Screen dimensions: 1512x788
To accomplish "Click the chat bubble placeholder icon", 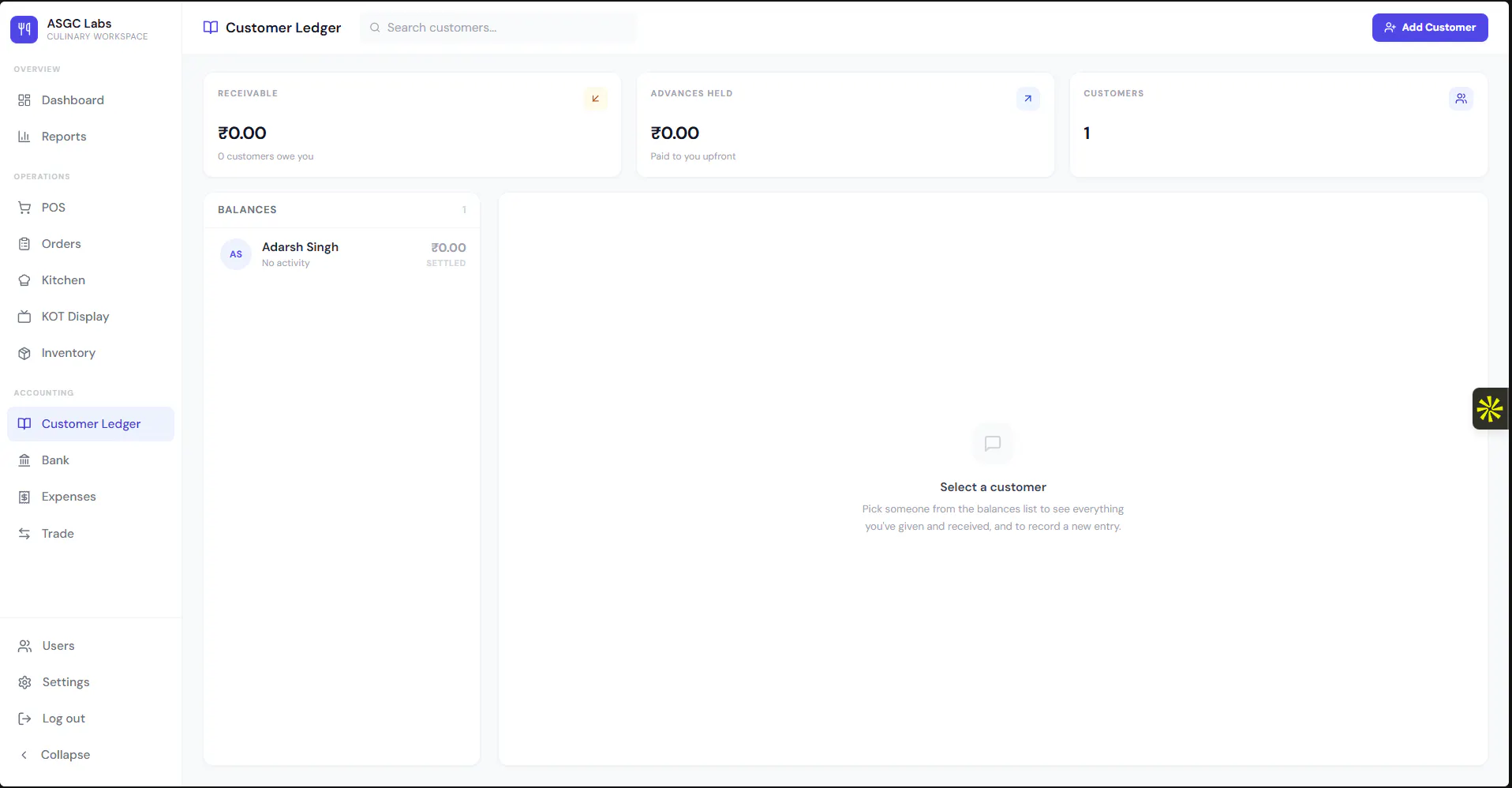I will tap(993, 444).
